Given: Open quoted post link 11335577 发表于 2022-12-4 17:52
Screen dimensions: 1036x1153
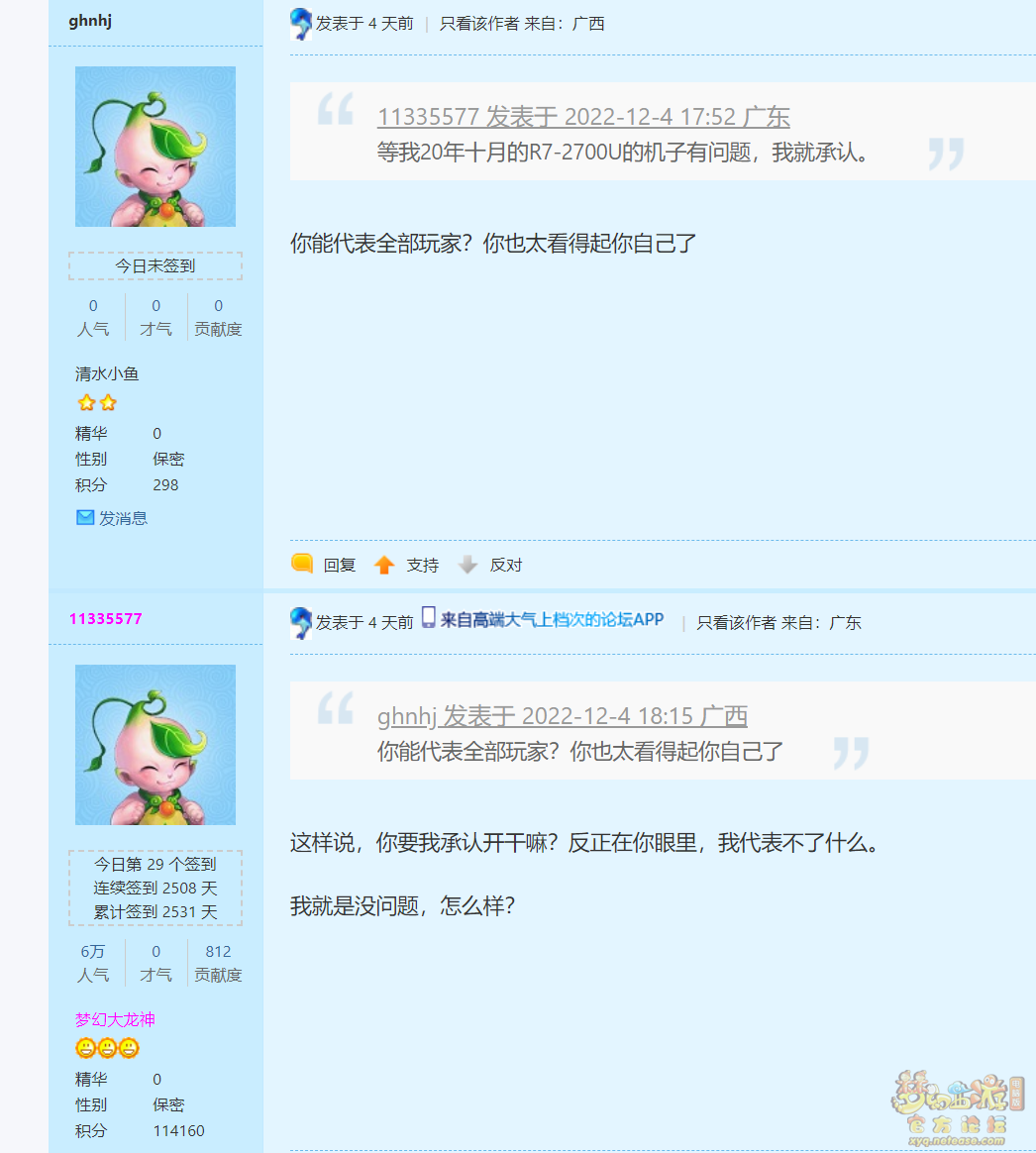Looking at the screenshot, I should coord(583,117).
